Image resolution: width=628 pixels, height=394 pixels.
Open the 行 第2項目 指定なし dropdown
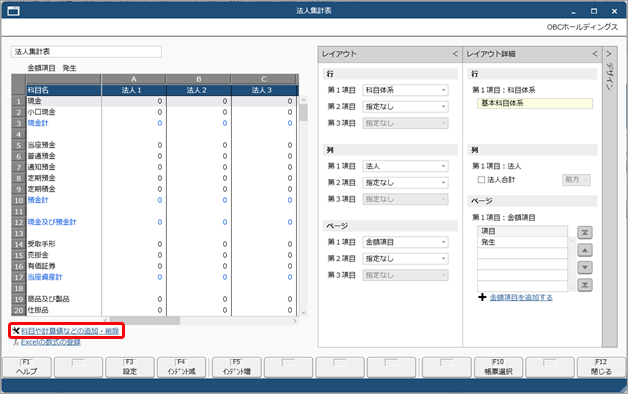(x=405, y=107)
